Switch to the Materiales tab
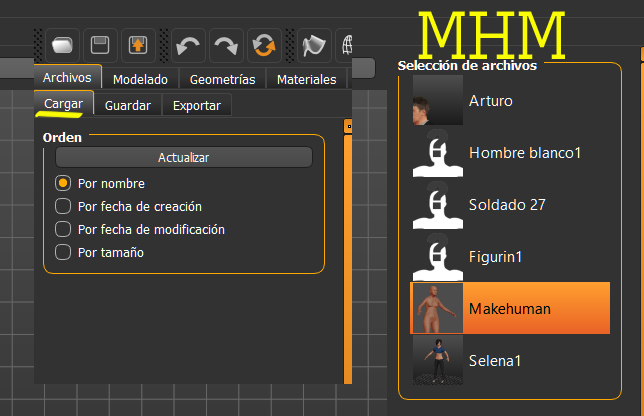The height and width of the screenshot is (416, 644). click(x=307, y=79)
